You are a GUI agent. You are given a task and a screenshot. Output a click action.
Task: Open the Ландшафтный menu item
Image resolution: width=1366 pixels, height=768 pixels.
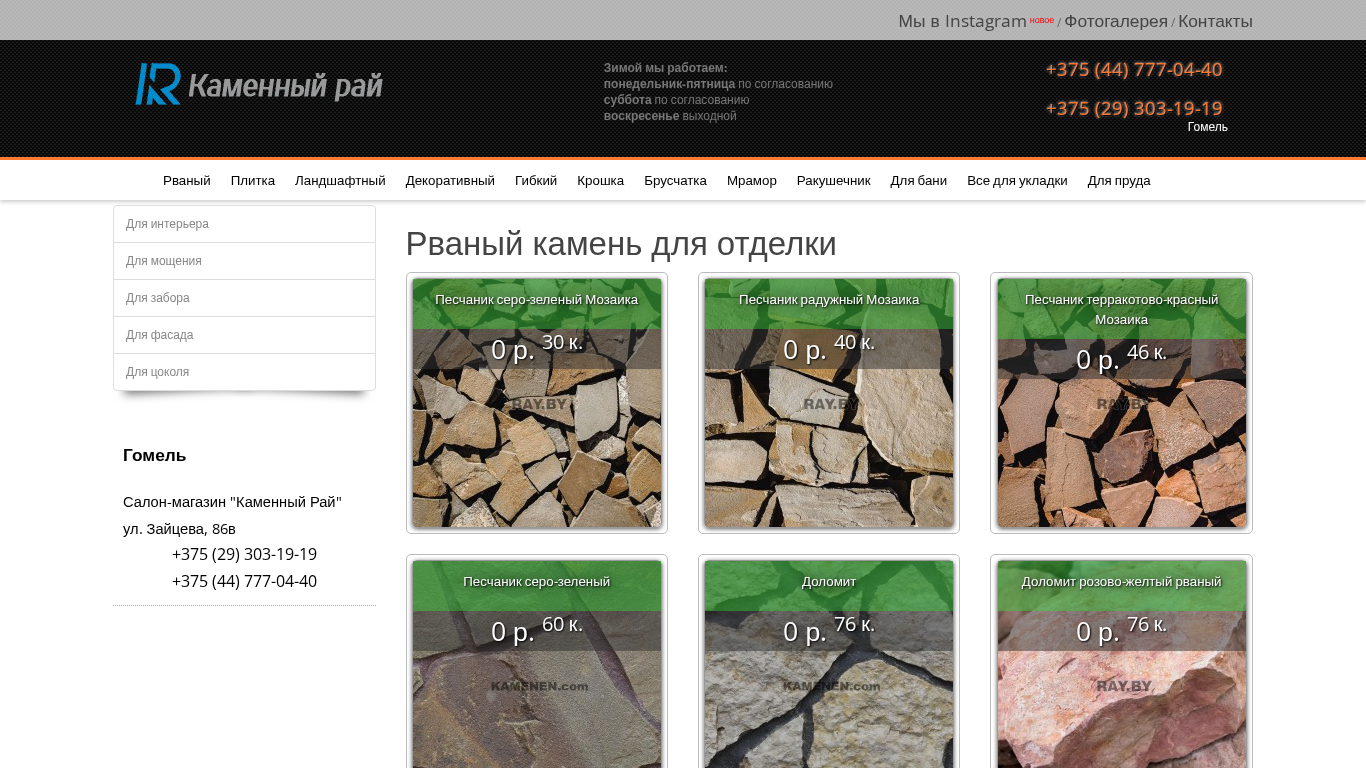[x=340, y=181]
